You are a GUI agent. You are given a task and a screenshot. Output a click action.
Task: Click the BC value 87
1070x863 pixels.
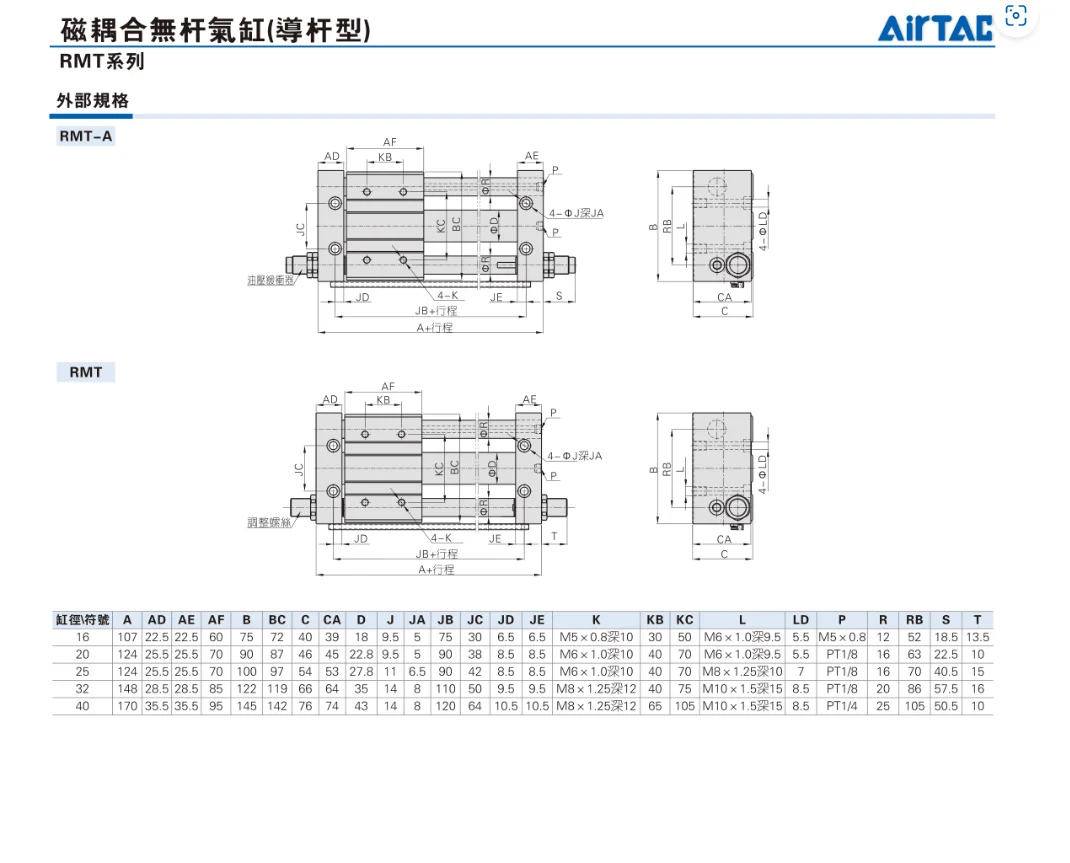[x=277, y=654]
